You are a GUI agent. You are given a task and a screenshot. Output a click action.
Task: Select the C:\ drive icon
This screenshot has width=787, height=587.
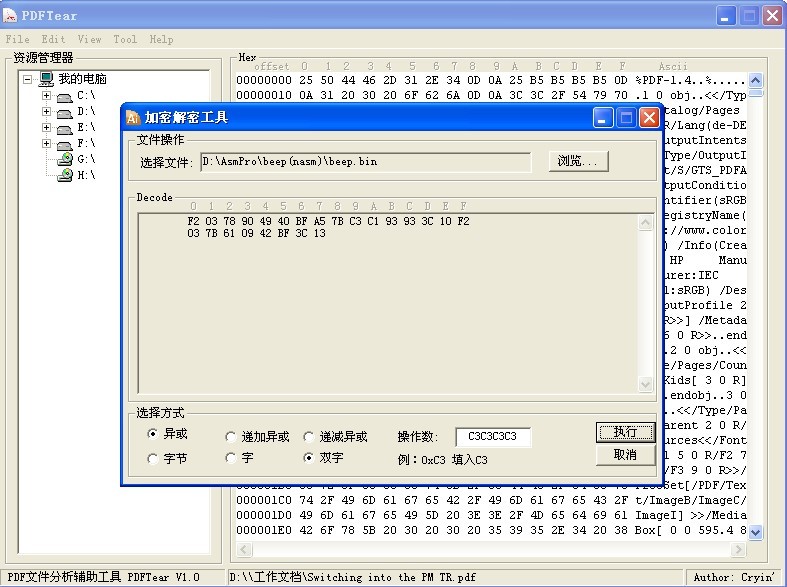tap(65, 96)
